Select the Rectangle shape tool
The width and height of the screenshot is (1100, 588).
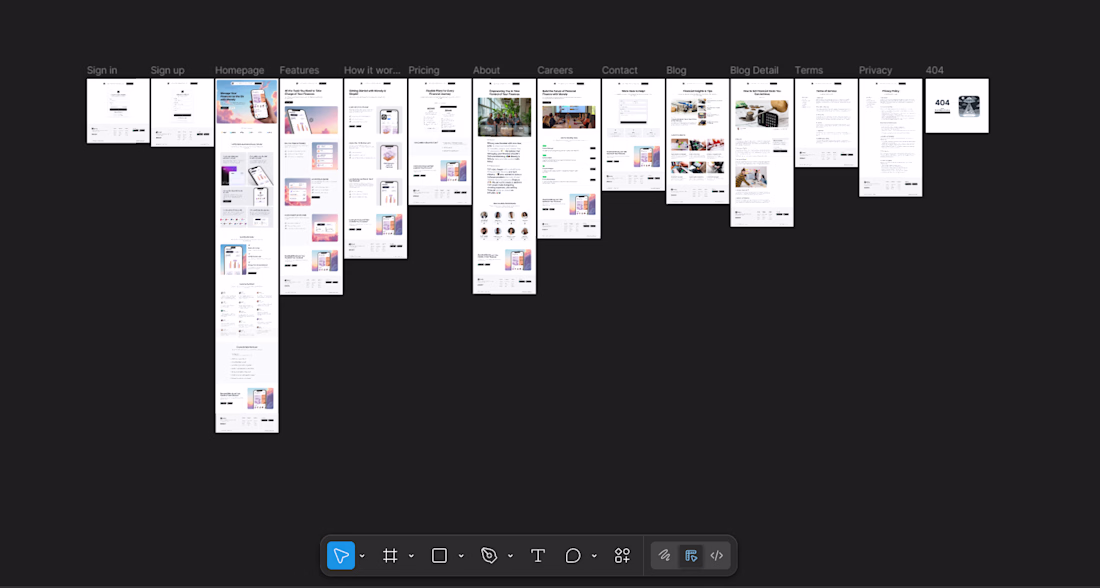[439, 556]
